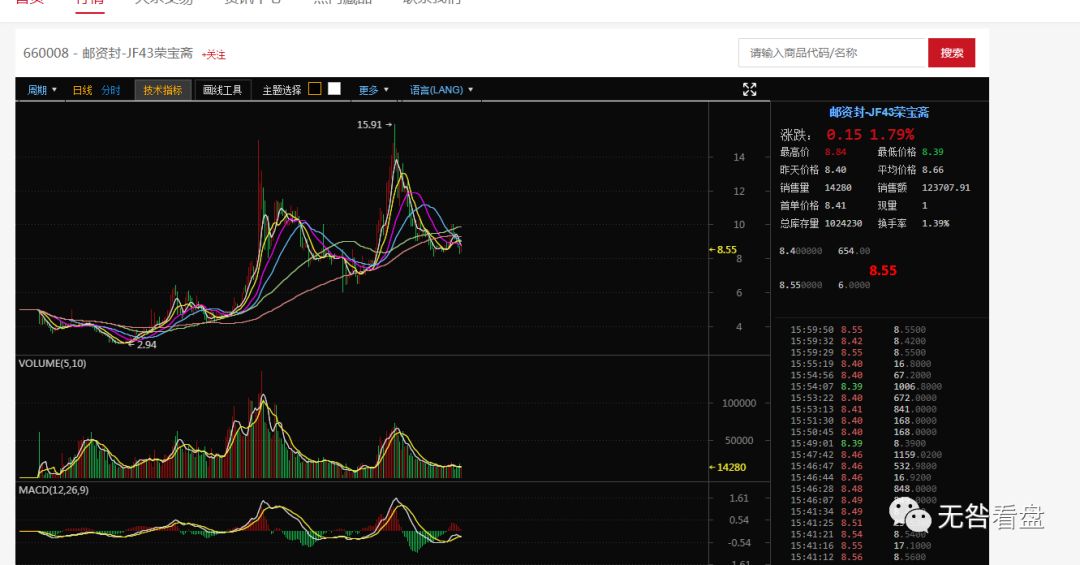The height and width of the screenshot is (565, 1080).
Task: Click the 14280 volume axis label
Action: 728,467
